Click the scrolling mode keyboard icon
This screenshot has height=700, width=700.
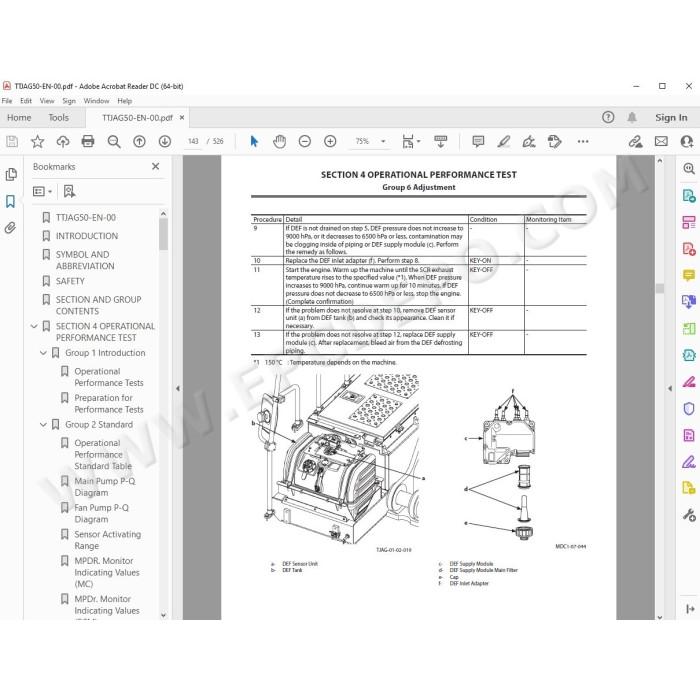[441, 142]
